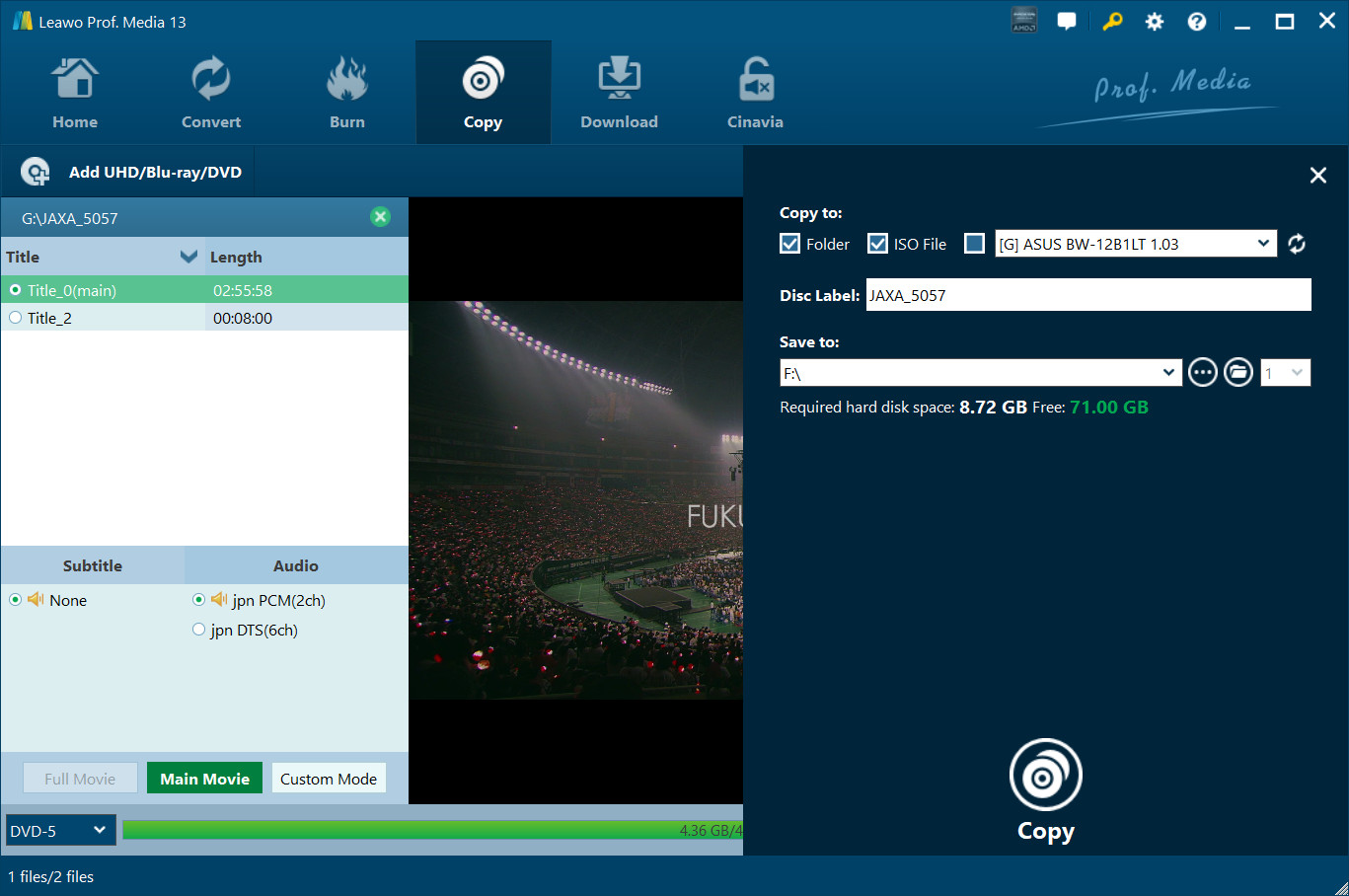Open the help question mark
This screenshot has height=896, width=1349.
[x=1197, y=22]
